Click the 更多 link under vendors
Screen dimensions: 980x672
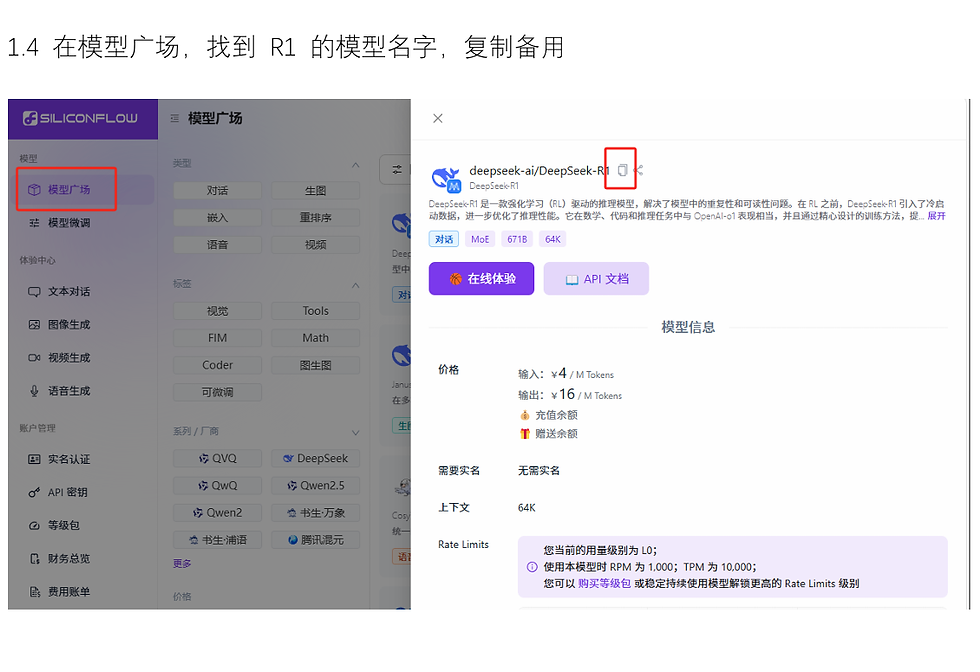pos(182,563)
